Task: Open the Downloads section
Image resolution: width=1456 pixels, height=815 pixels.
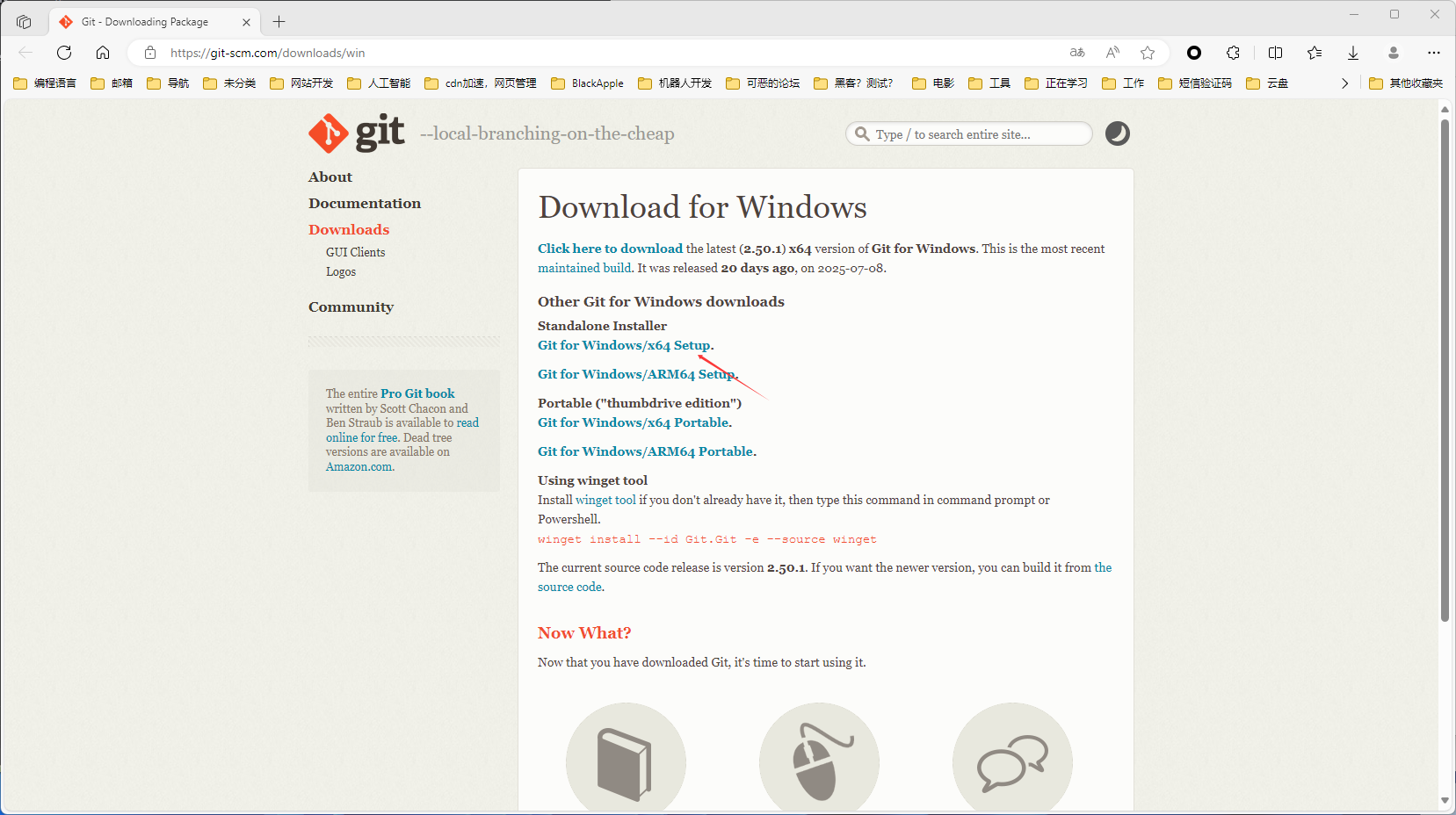Action: 349,230
